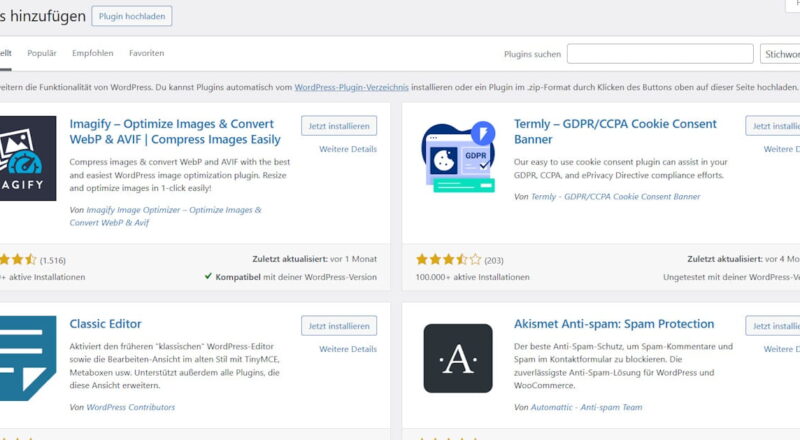Open Weitere Details for Akismet

click(782, 349)
